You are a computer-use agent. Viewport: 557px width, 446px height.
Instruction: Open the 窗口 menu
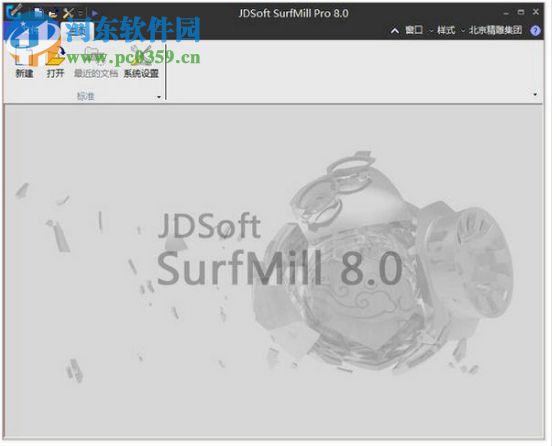pyautogui.click(x=414, y=30)
